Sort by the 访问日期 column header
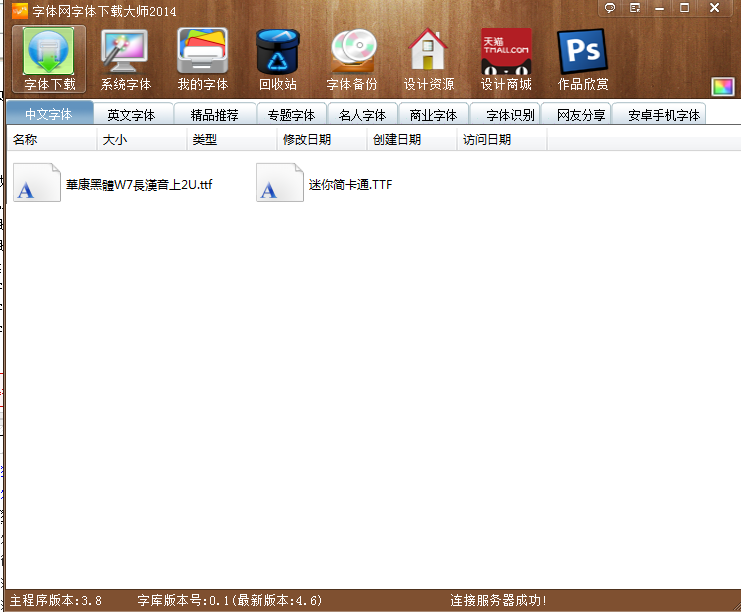Image resolution: width=741 pixels, height=612 pixels. click(502, 139)
